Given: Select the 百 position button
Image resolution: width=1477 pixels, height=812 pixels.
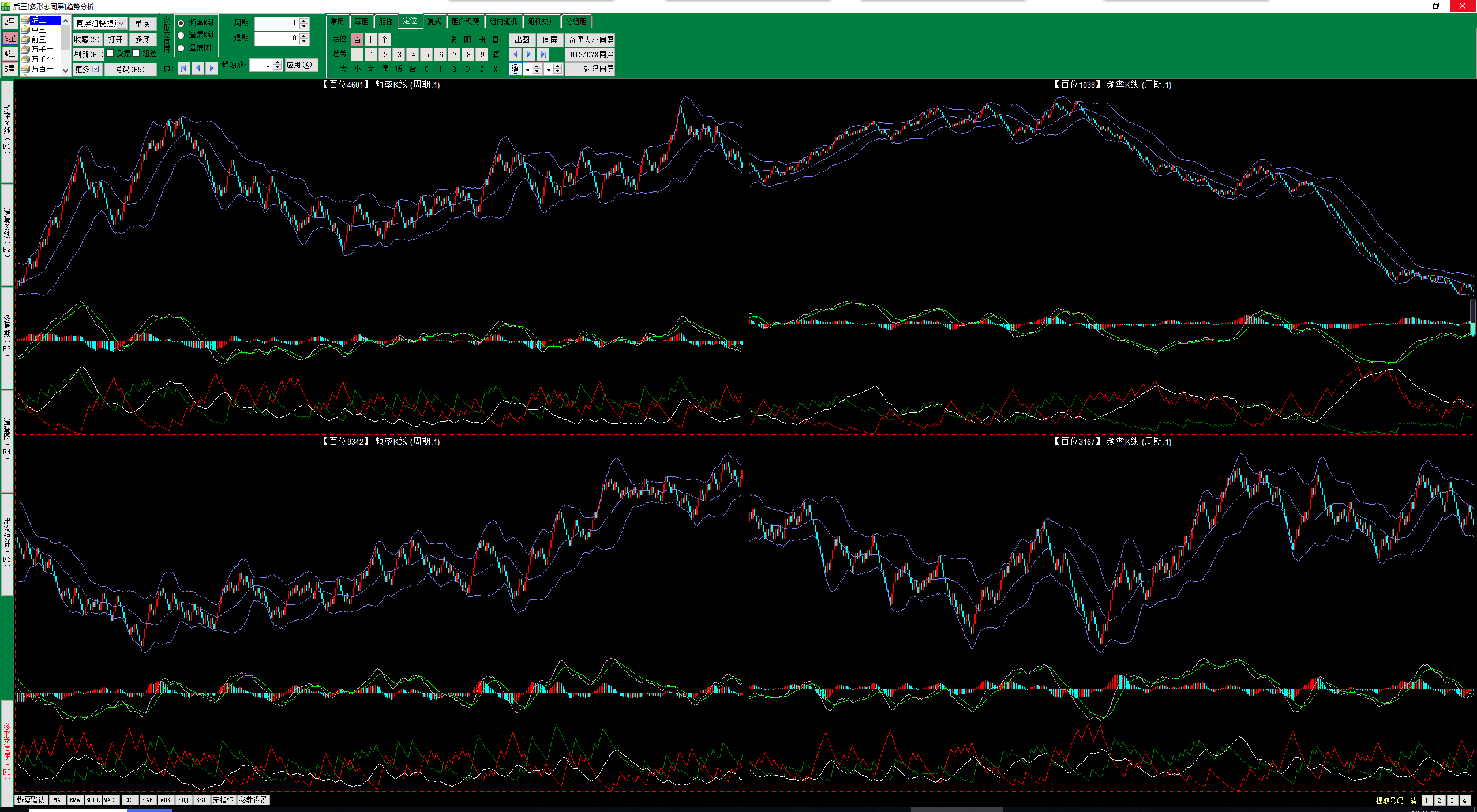Looking at the screenshot, I should pyautogui.click(x=357, y=39).
